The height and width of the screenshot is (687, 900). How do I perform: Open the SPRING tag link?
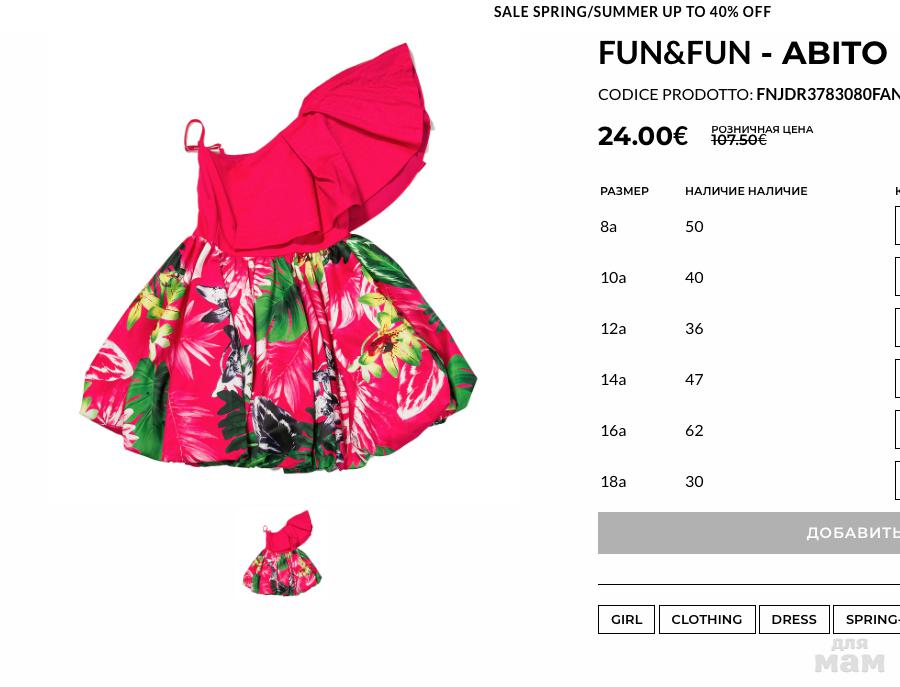point(867,619)
